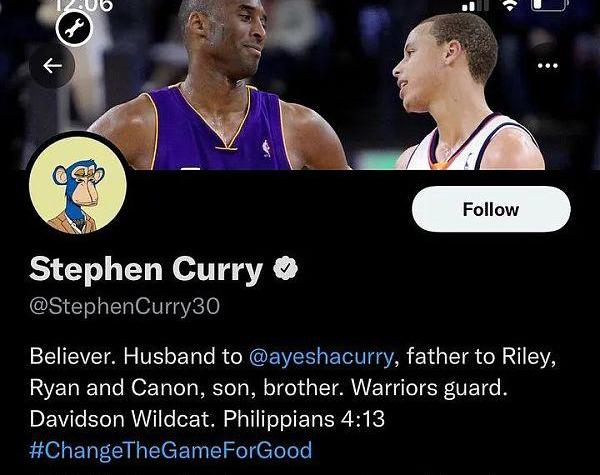Follow the Stephen Curry account
Viewport: 600px width, 475px height.
point(491,209)
